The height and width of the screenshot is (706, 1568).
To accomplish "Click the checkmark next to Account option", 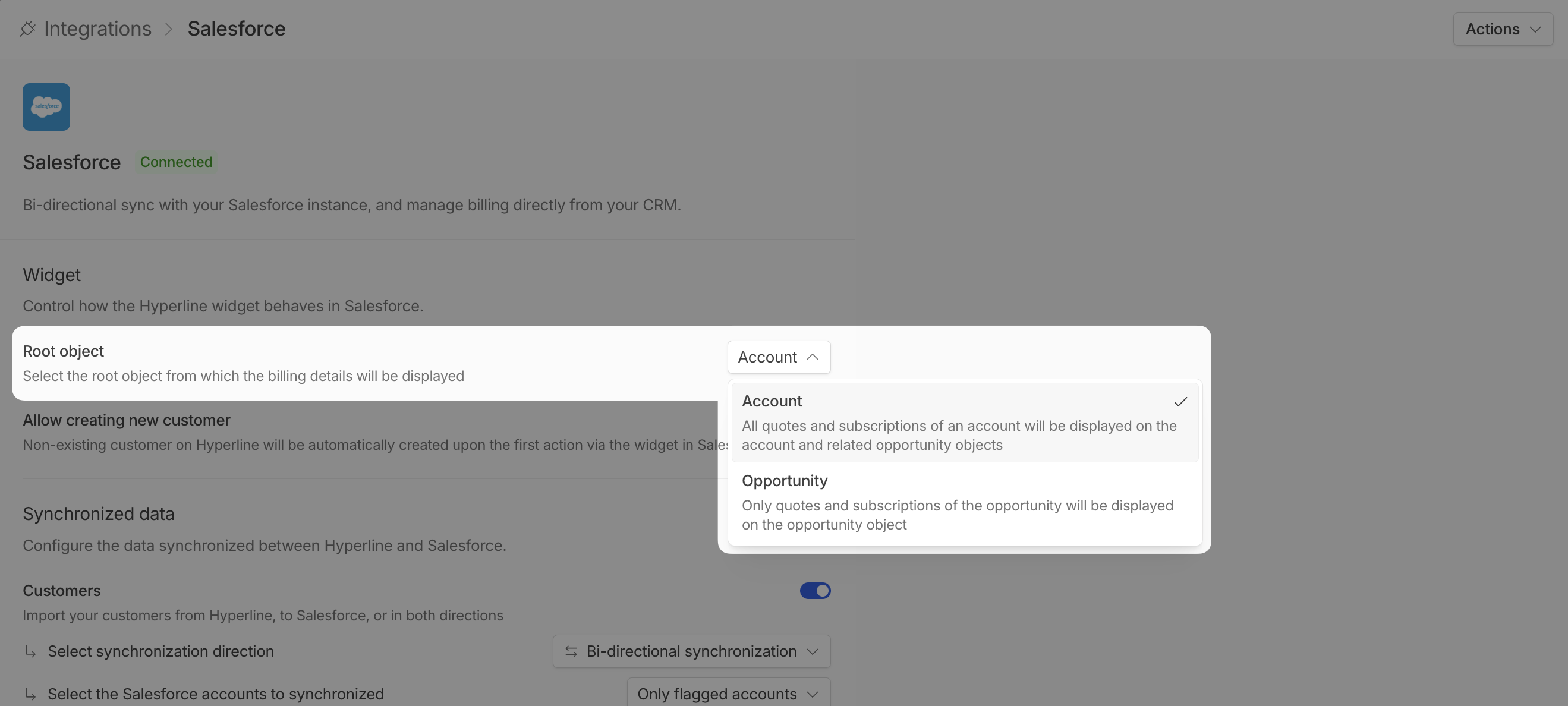I will 1180,402.
